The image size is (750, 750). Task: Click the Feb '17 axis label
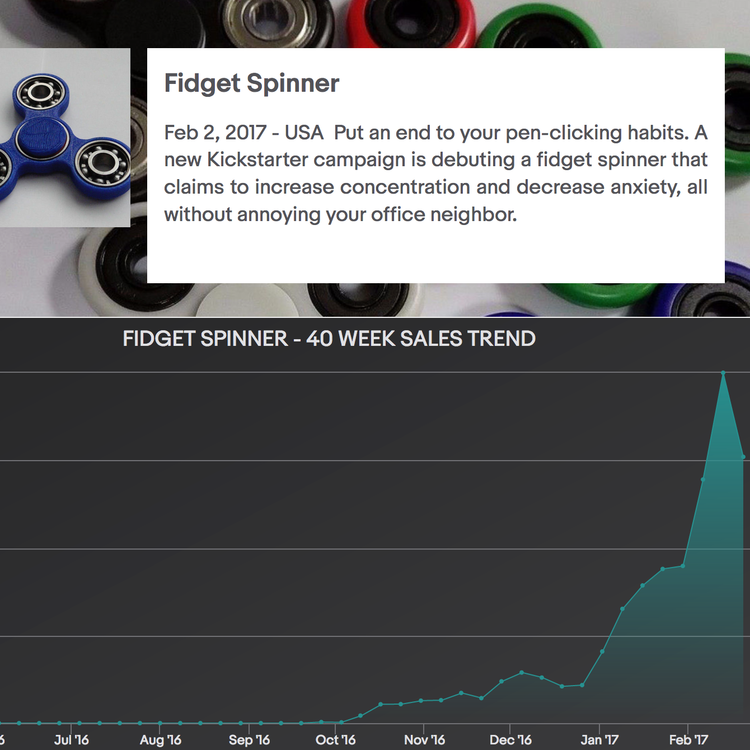coord(688,739)
